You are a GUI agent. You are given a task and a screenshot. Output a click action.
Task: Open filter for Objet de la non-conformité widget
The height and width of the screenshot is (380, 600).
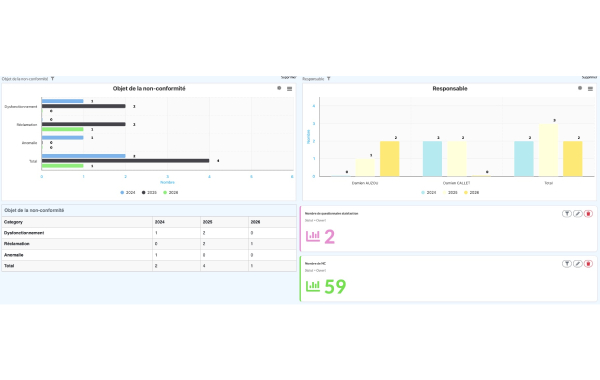click(x=52, y=79)
